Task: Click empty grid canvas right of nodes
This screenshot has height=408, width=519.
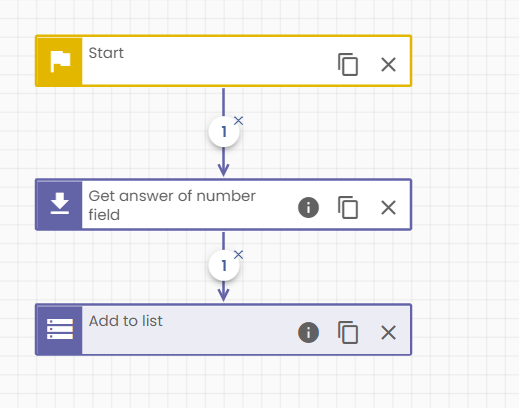Action: tap(467, 200)
